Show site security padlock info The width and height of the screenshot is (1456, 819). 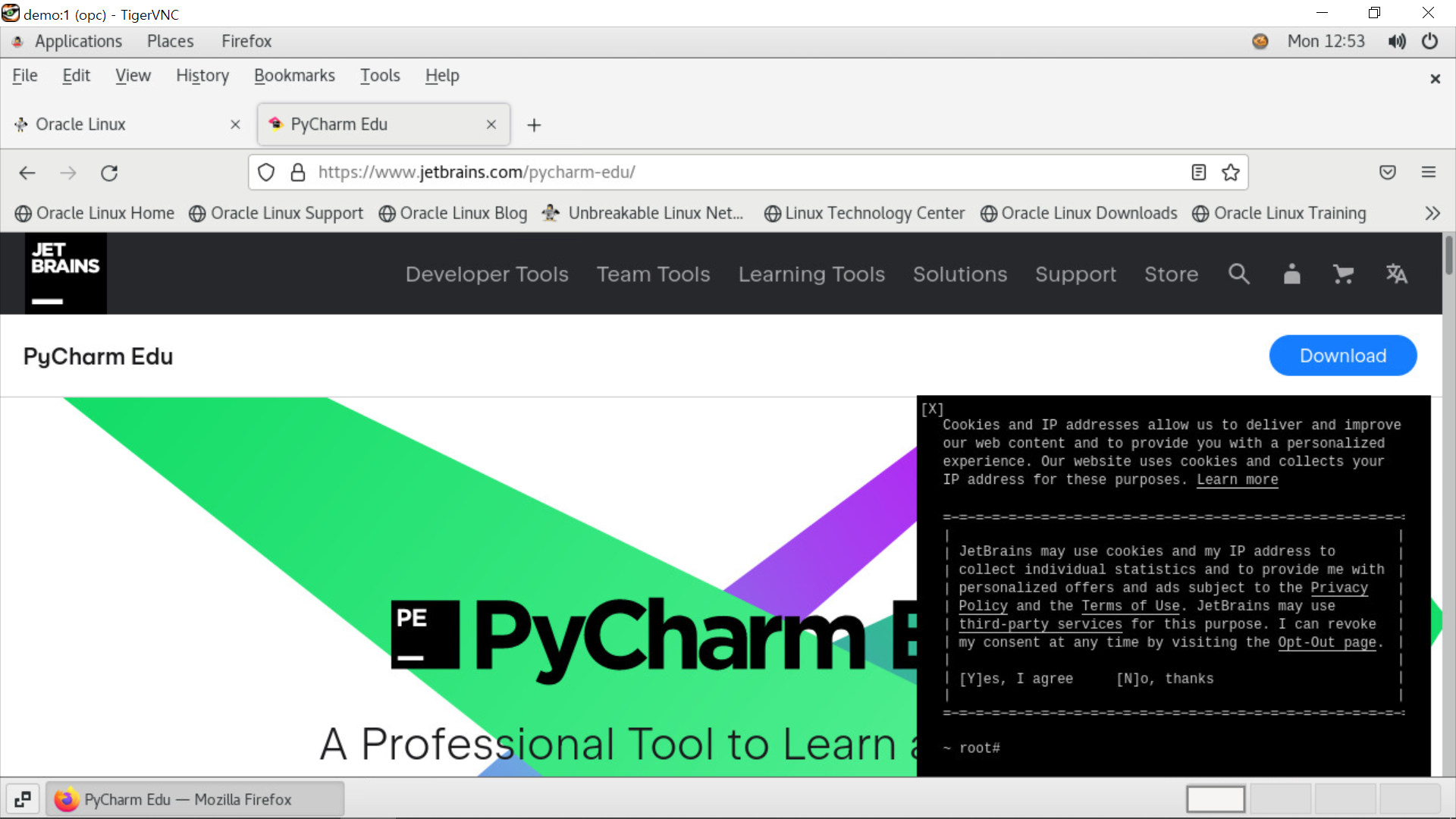pos(298,172)
